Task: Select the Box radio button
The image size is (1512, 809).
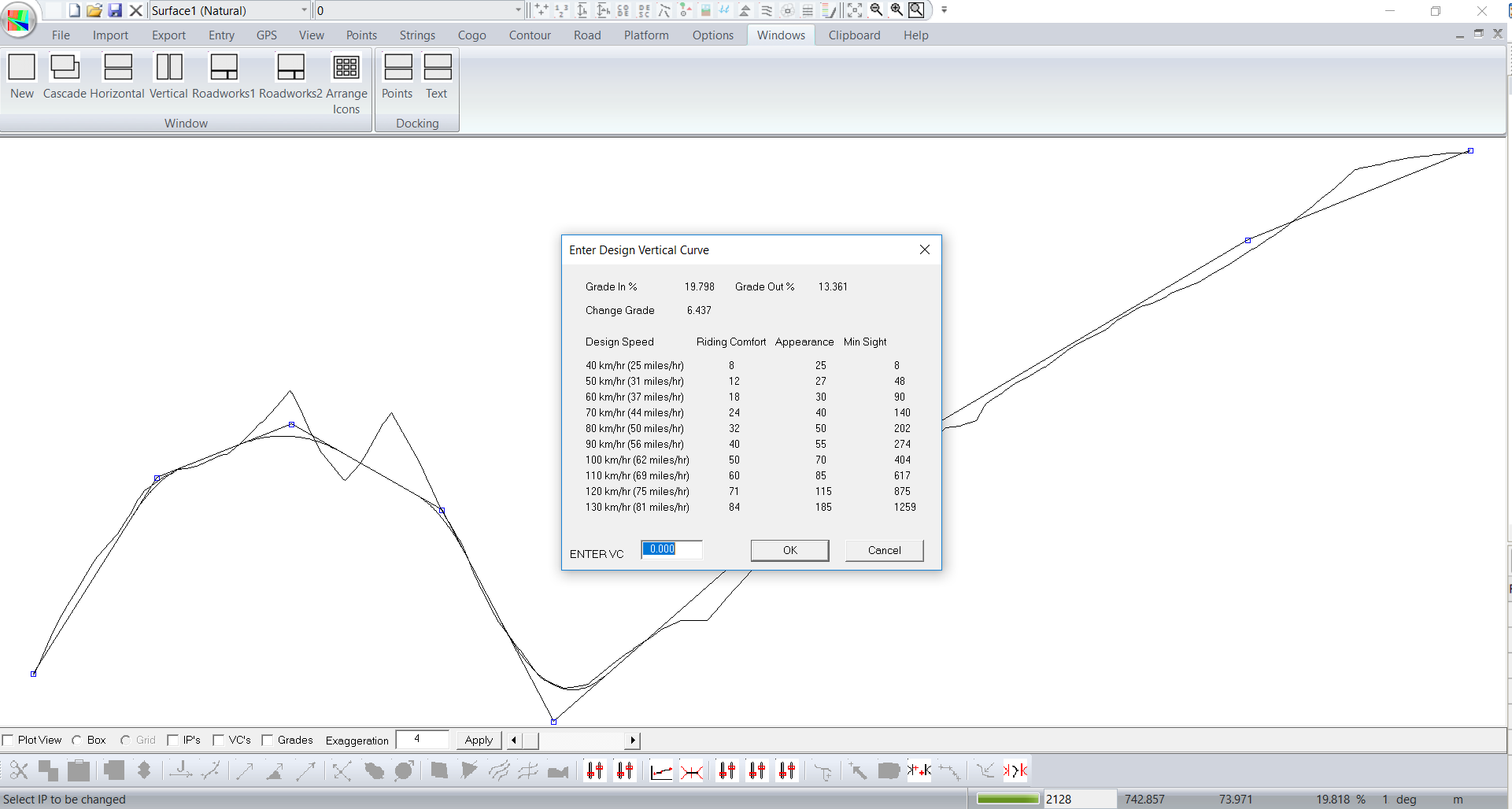Action: coord(77,740)
